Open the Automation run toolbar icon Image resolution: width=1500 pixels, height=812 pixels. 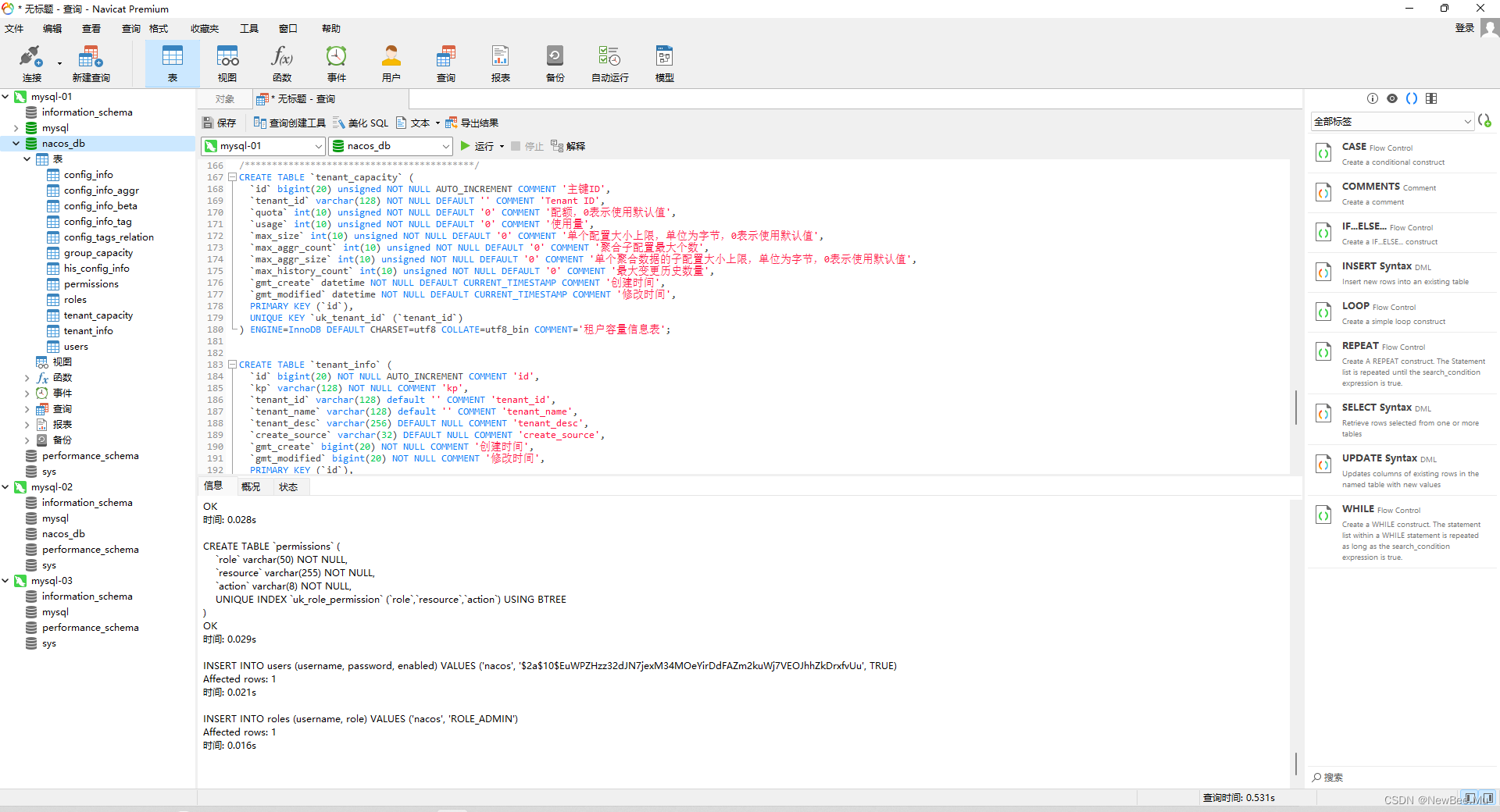click(610, 64)
